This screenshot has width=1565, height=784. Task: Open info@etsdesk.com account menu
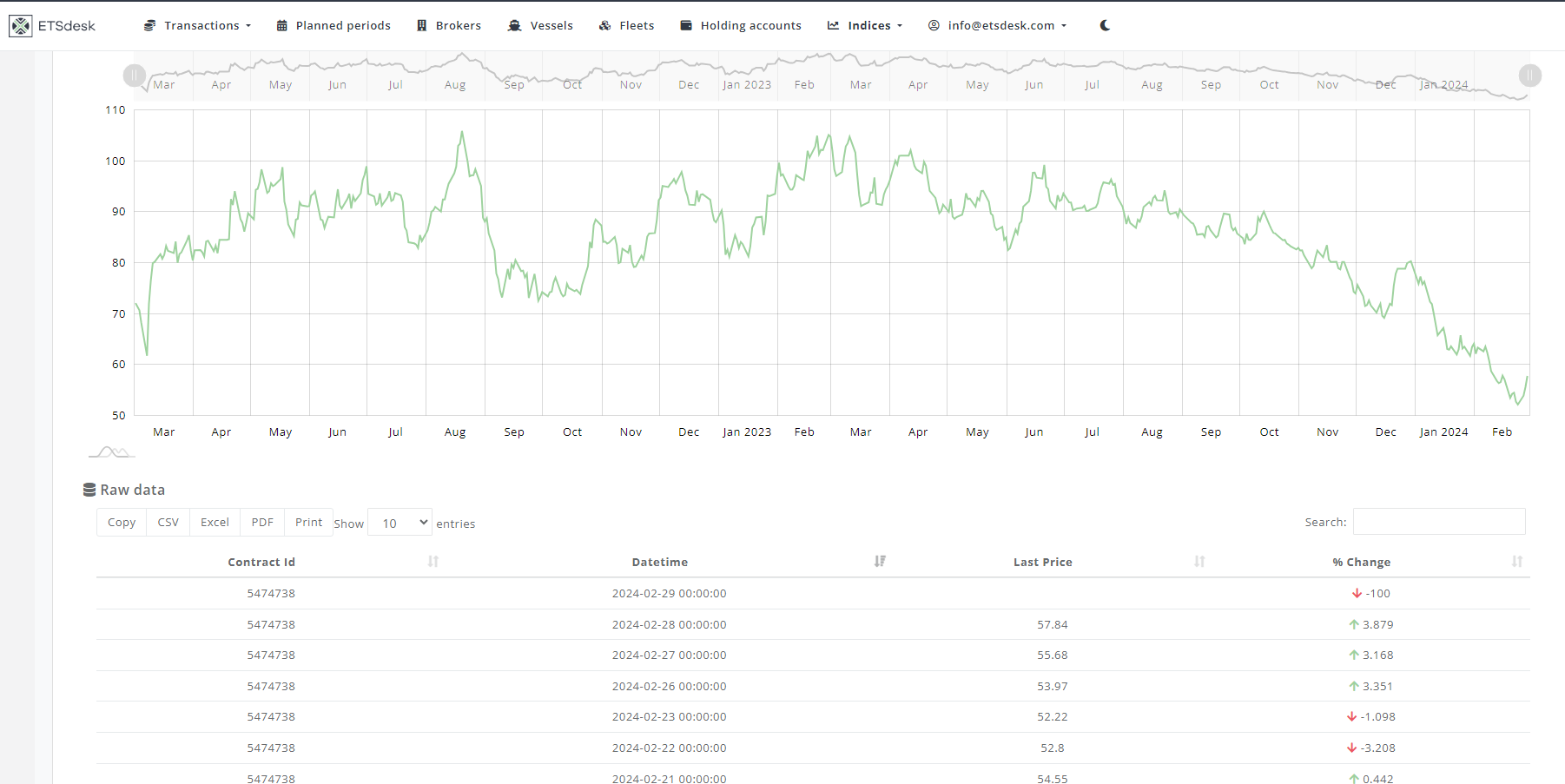coord(997,25)
